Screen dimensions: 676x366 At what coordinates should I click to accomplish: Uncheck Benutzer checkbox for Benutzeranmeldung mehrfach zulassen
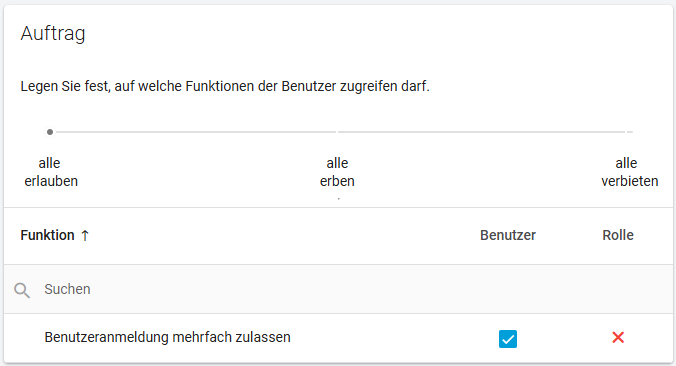(x=508, y=338)
